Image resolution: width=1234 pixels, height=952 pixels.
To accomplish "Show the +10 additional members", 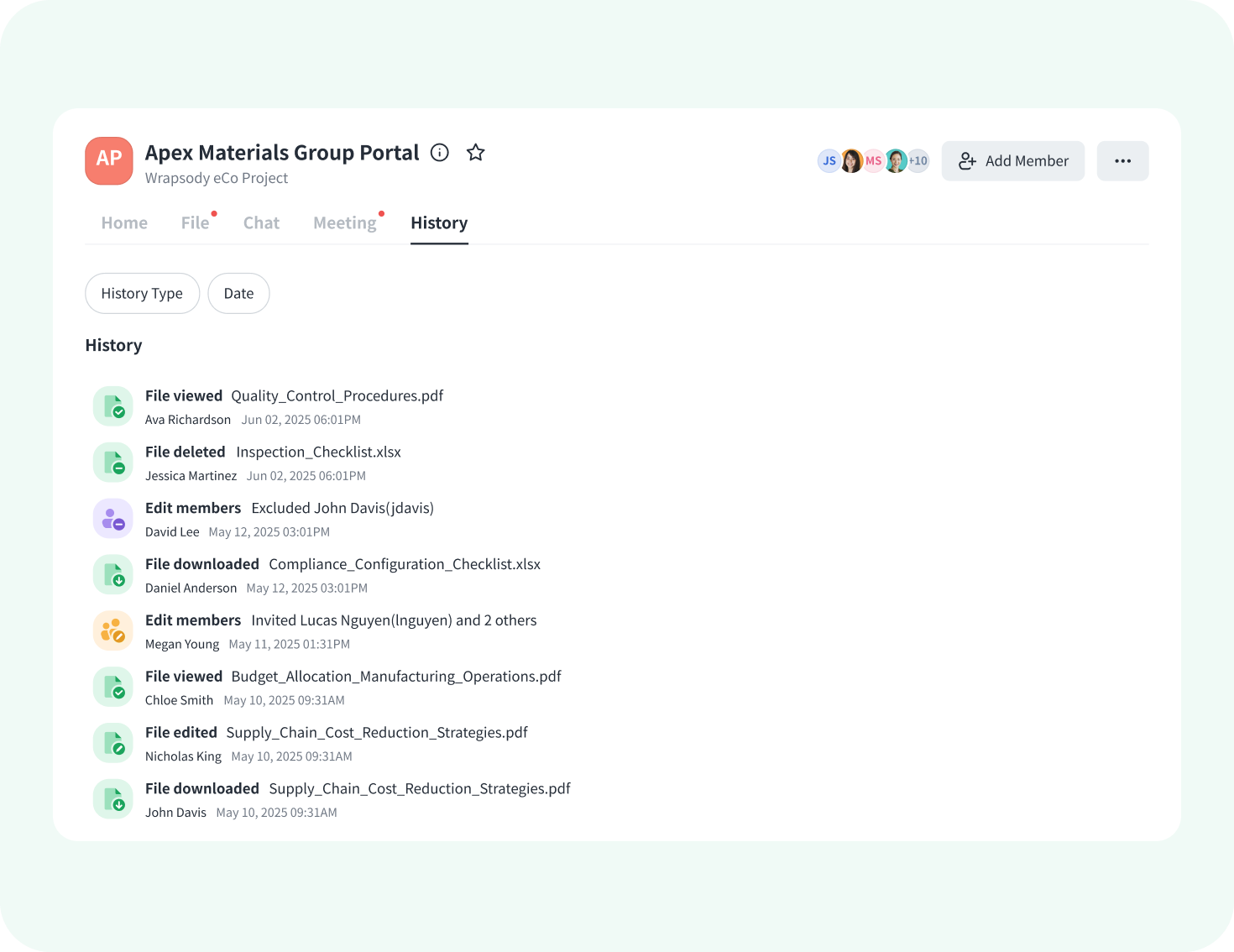I will tap(918, 160).
